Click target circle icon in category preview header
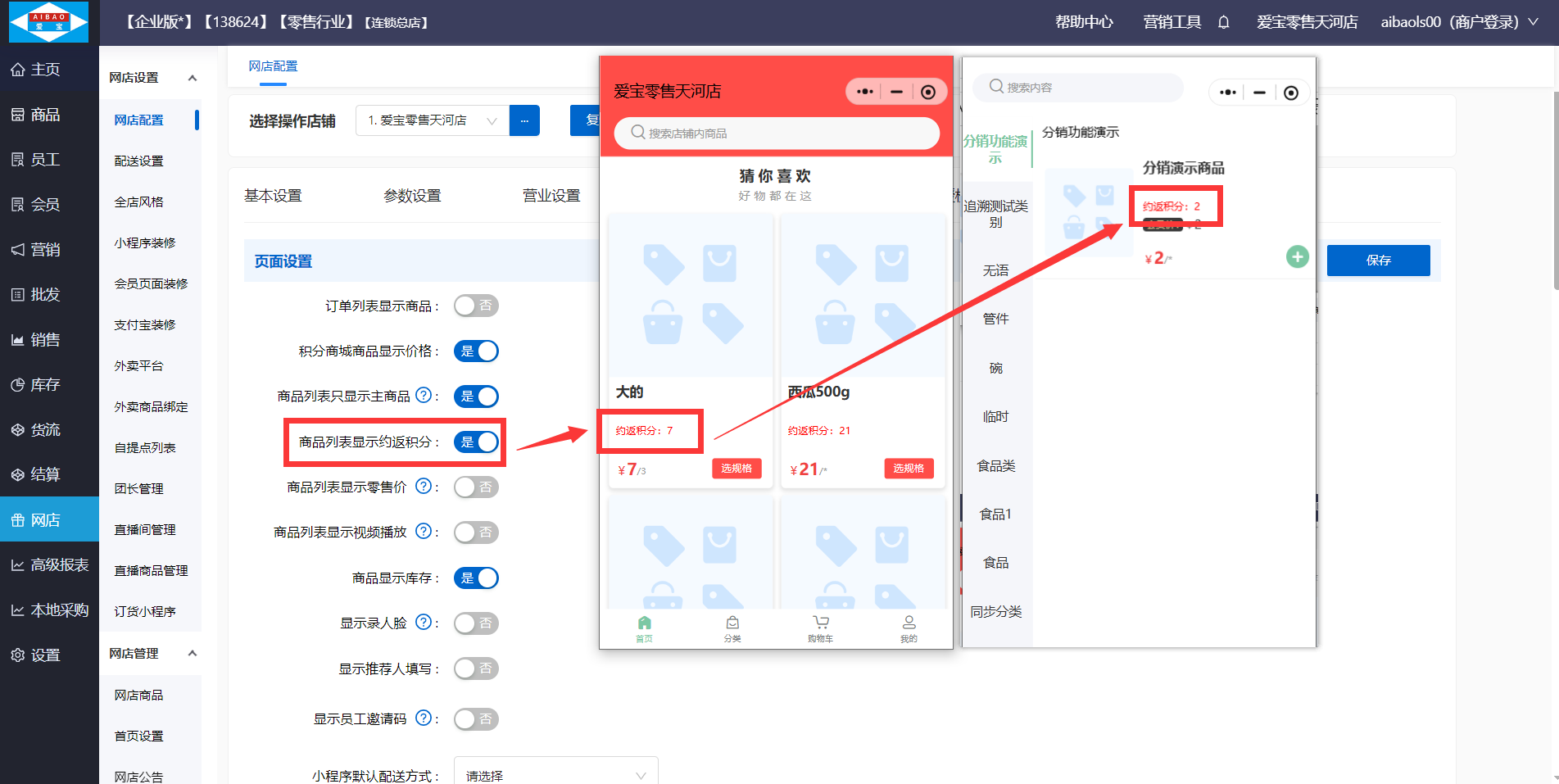The image size is (1559, 784). pyautogui.click(x=1291, y=93)
